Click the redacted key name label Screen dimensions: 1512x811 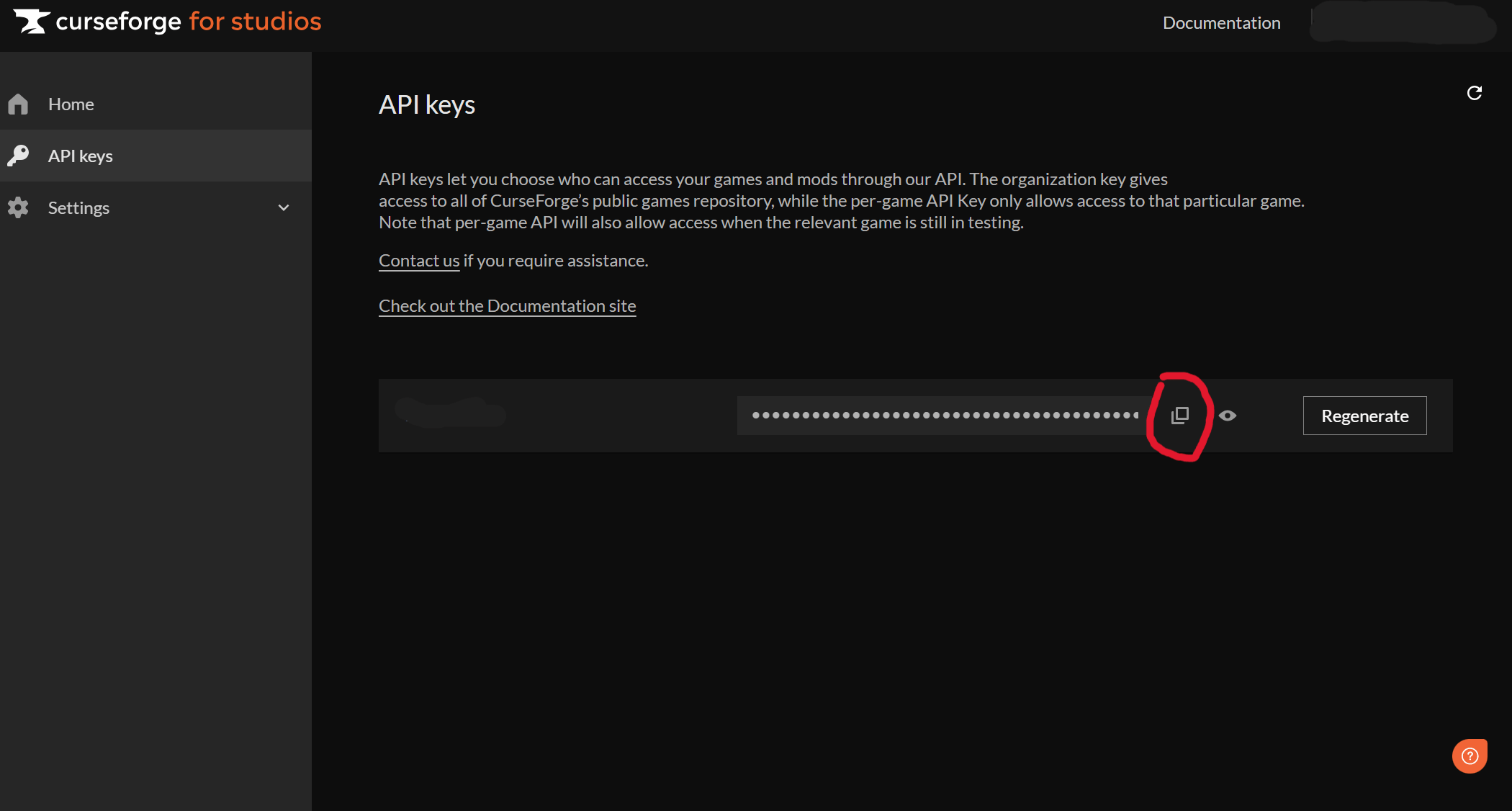pyautogui.click(x=450, y=413)
